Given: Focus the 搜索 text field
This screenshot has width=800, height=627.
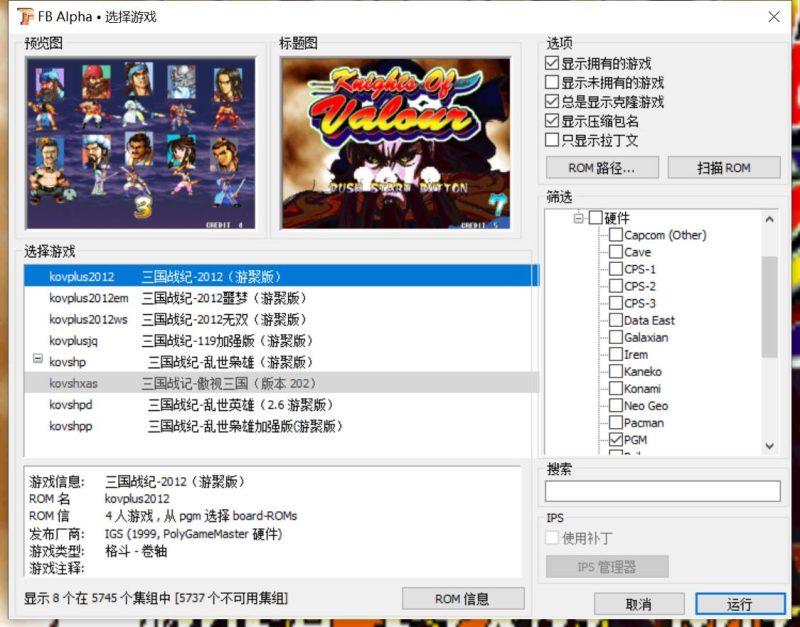Looking at the screenshot, I should pyautogui.click(x=662, y=491).
